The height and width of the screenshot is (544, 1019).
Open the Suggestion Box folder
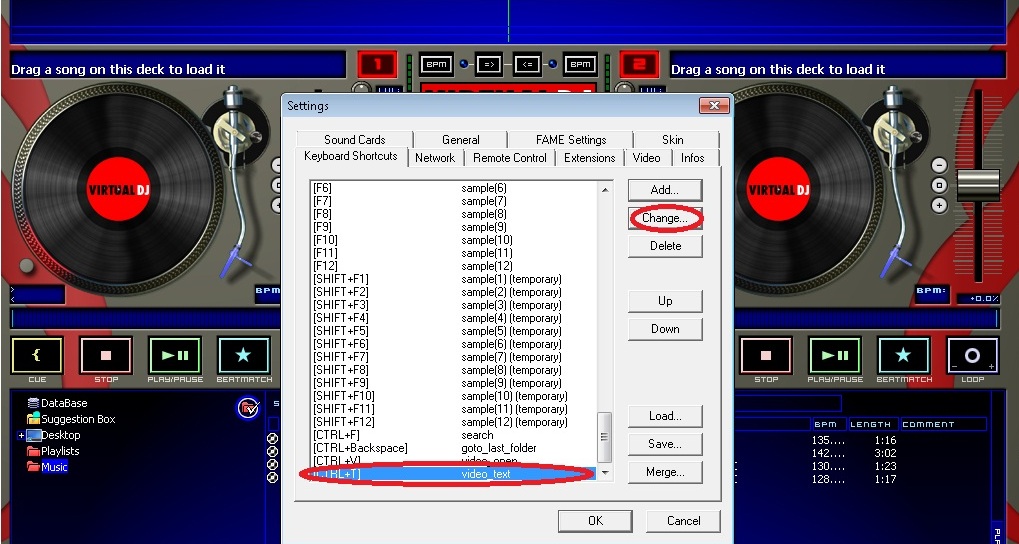pyautogui.click(x=71, y=419)
